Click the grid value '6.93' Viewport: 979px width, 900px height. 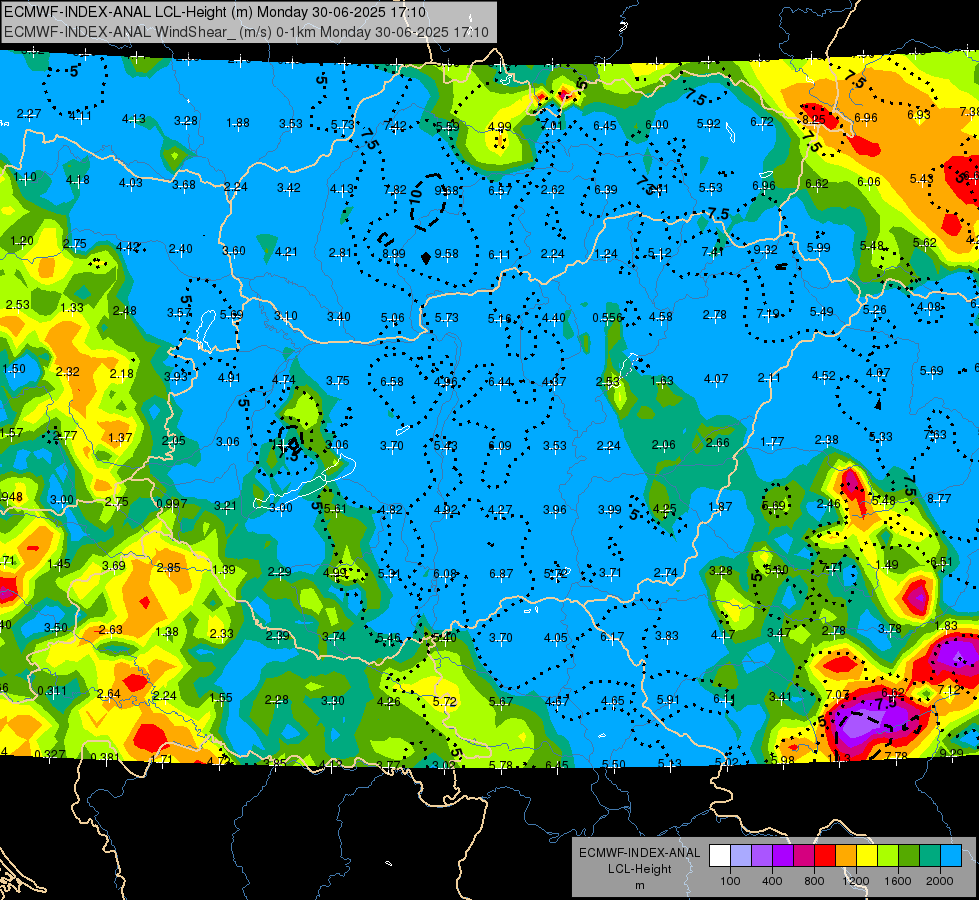[x=918, y=114]
